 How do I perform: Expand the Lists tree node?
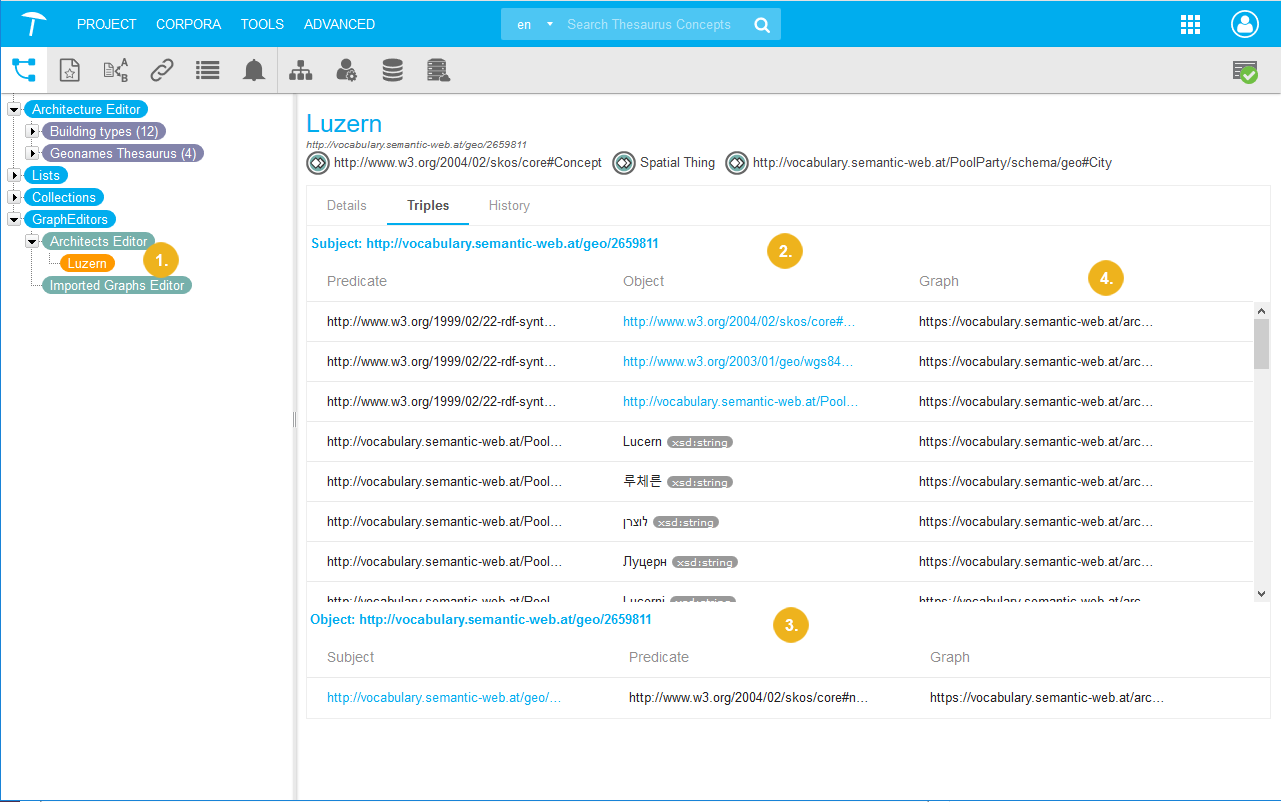(x=14, y=175)
